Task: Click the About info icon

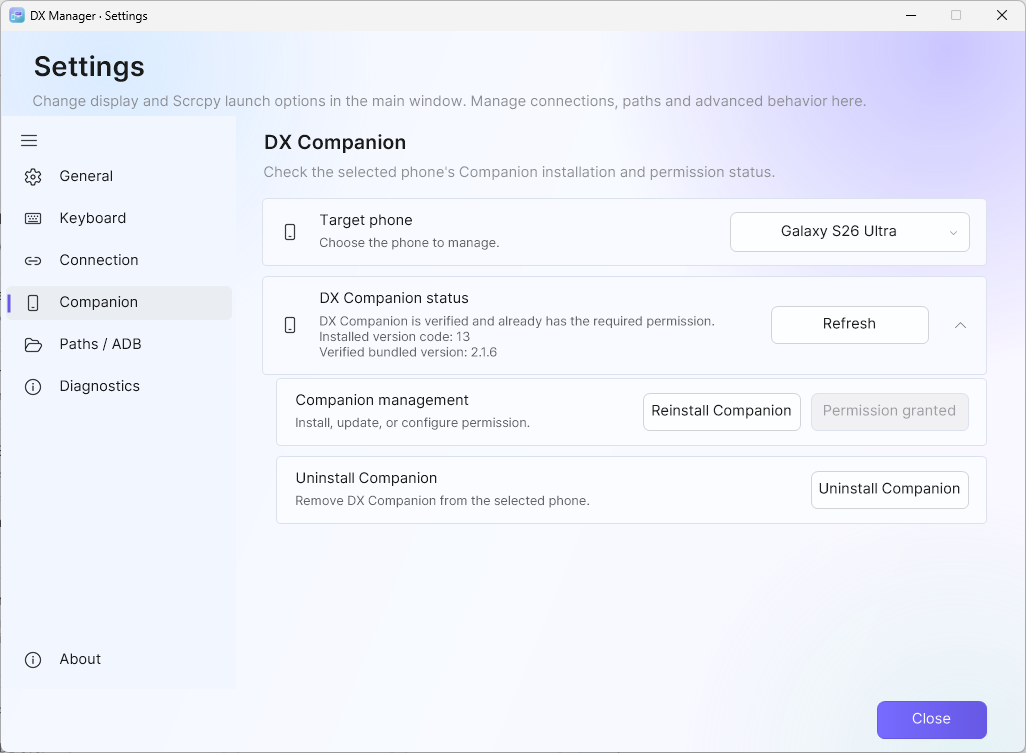Action: [x=33, y=659]
